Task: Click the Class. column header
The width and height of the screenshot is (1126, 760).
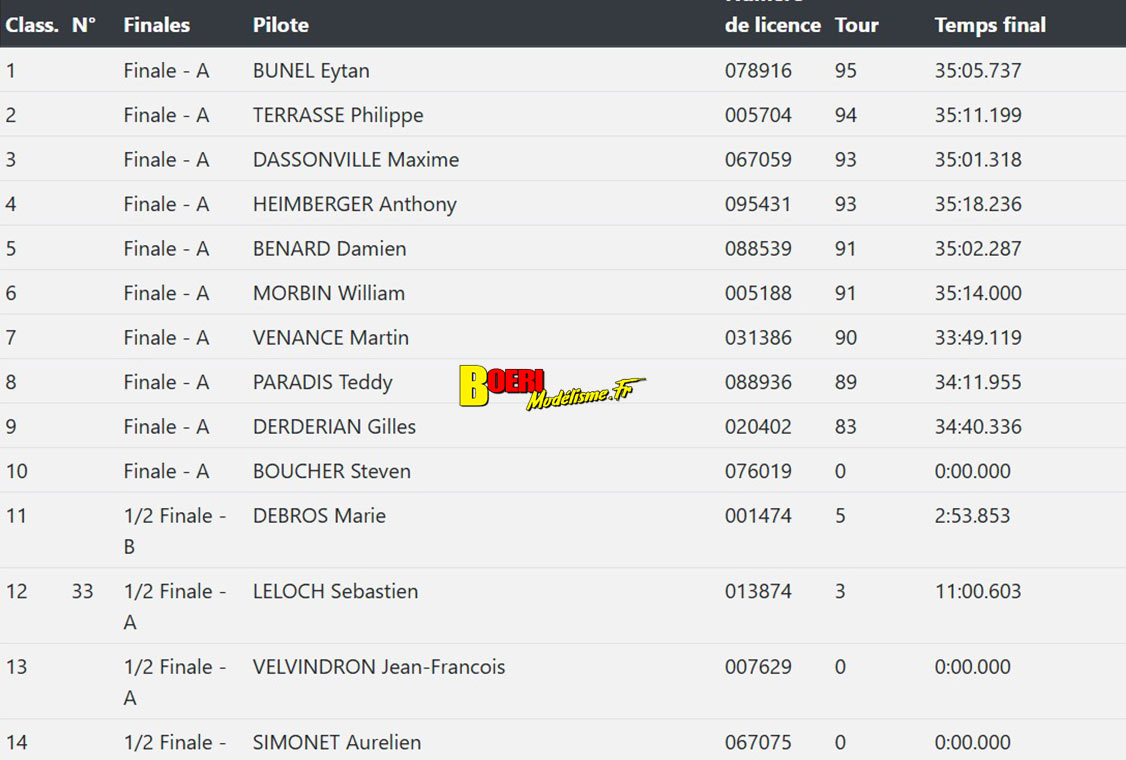Action: click(x=32, y=25)
